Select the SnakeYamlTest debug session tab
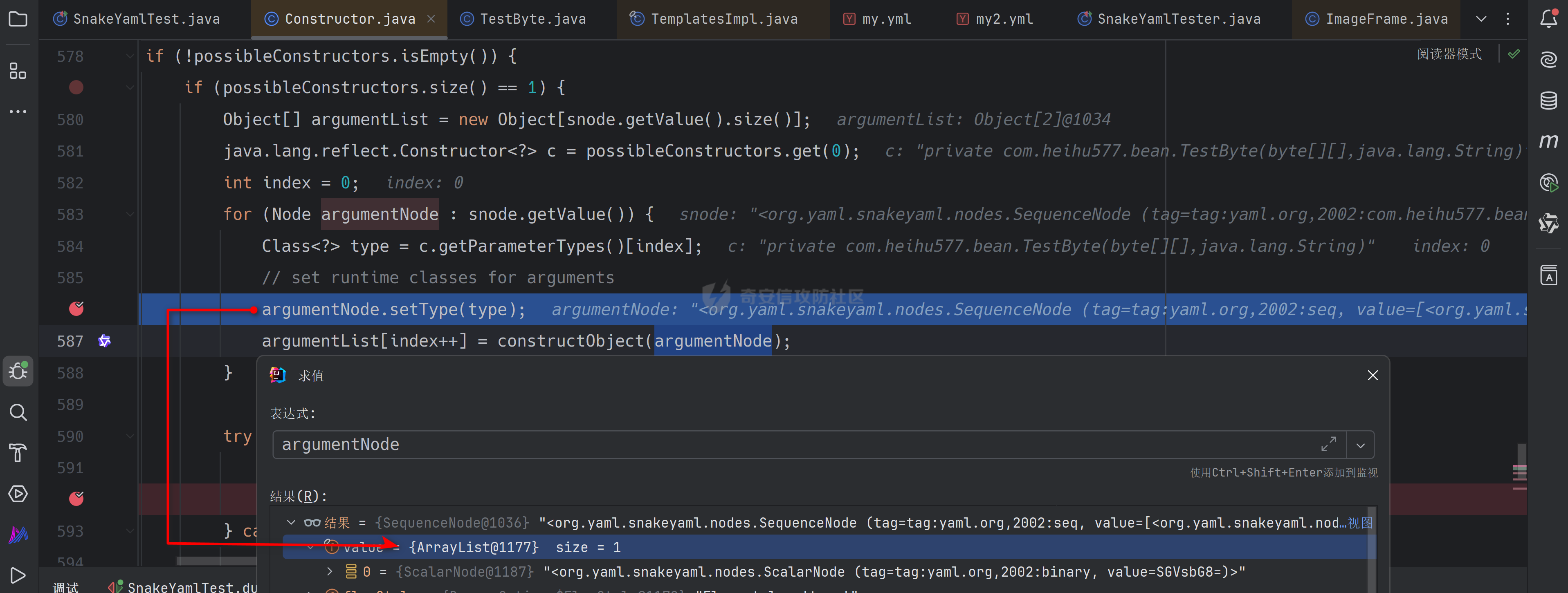1568x593 pixels. (183, 586)
